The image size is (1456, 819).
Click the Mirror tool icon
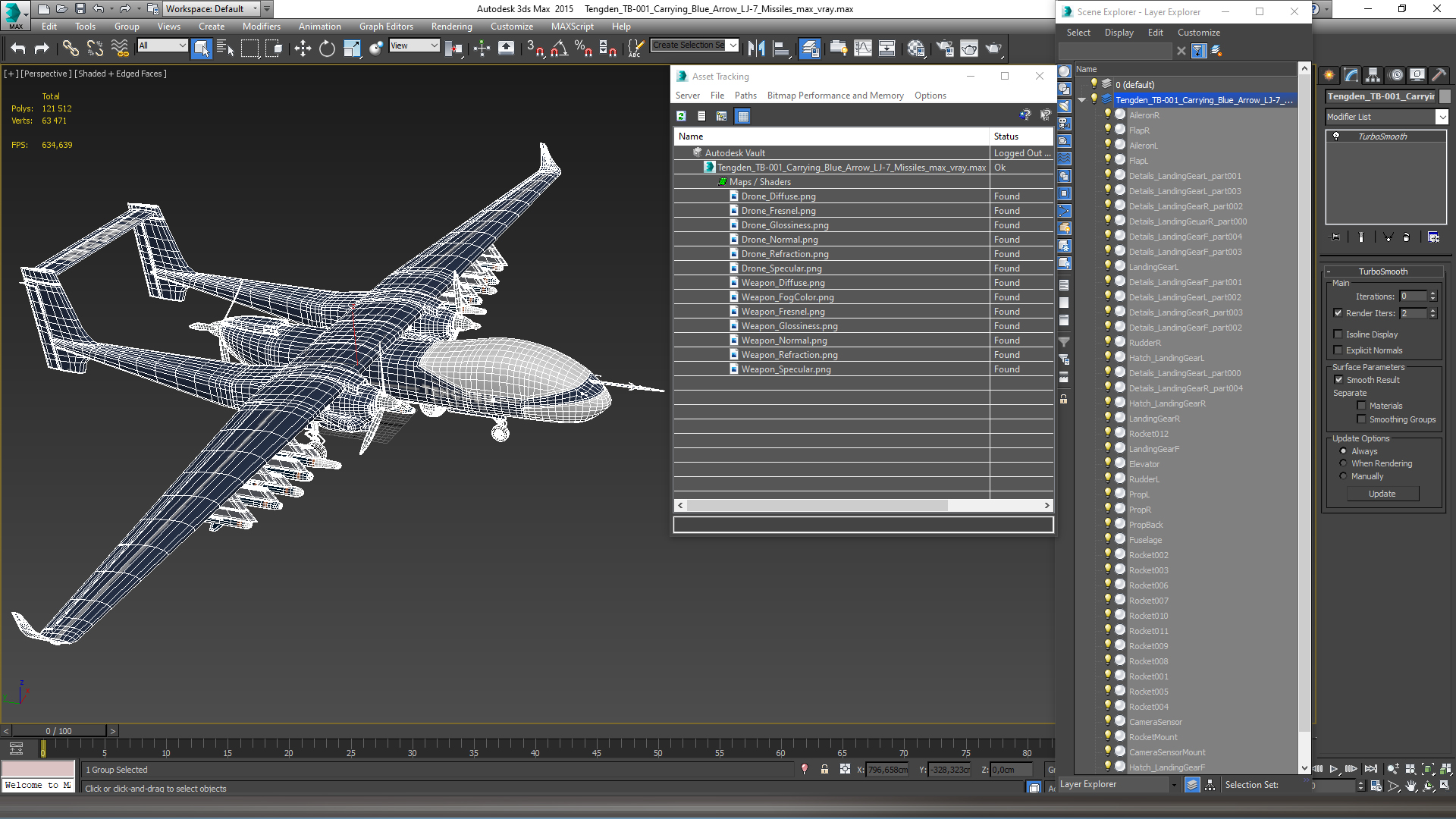[756, 49]
